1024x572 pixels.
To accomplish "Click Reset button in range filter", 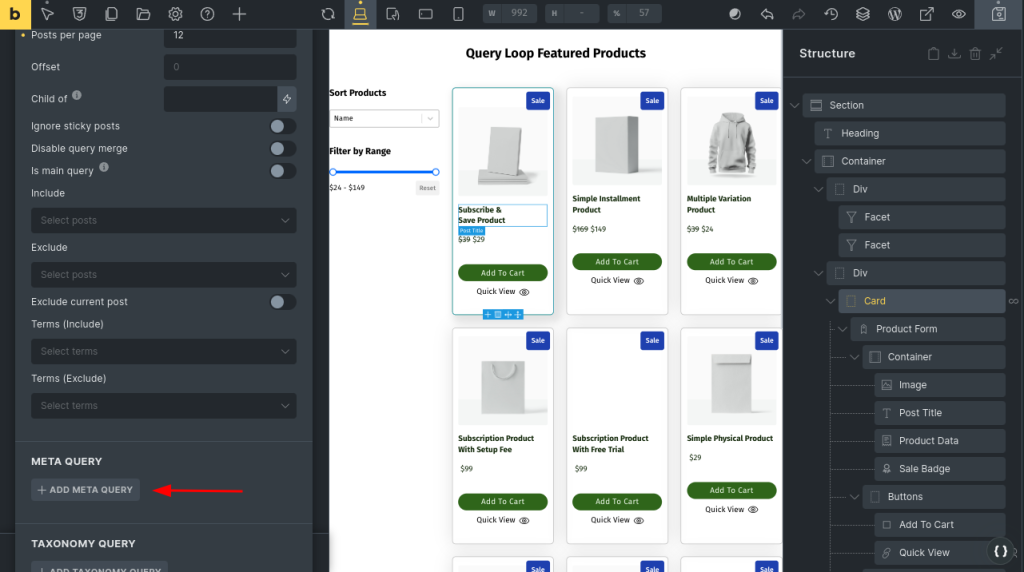I will coord(427,188).
